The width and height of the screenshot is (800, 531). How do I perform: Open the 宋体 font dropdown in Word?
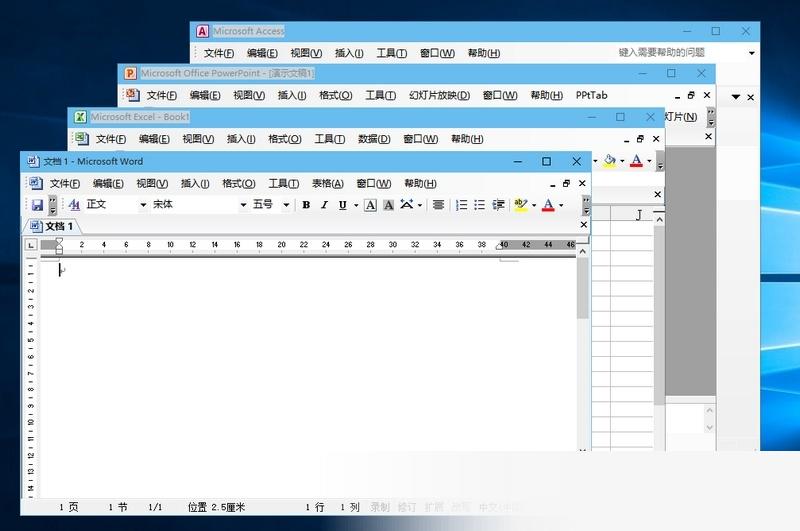[243, 205]
